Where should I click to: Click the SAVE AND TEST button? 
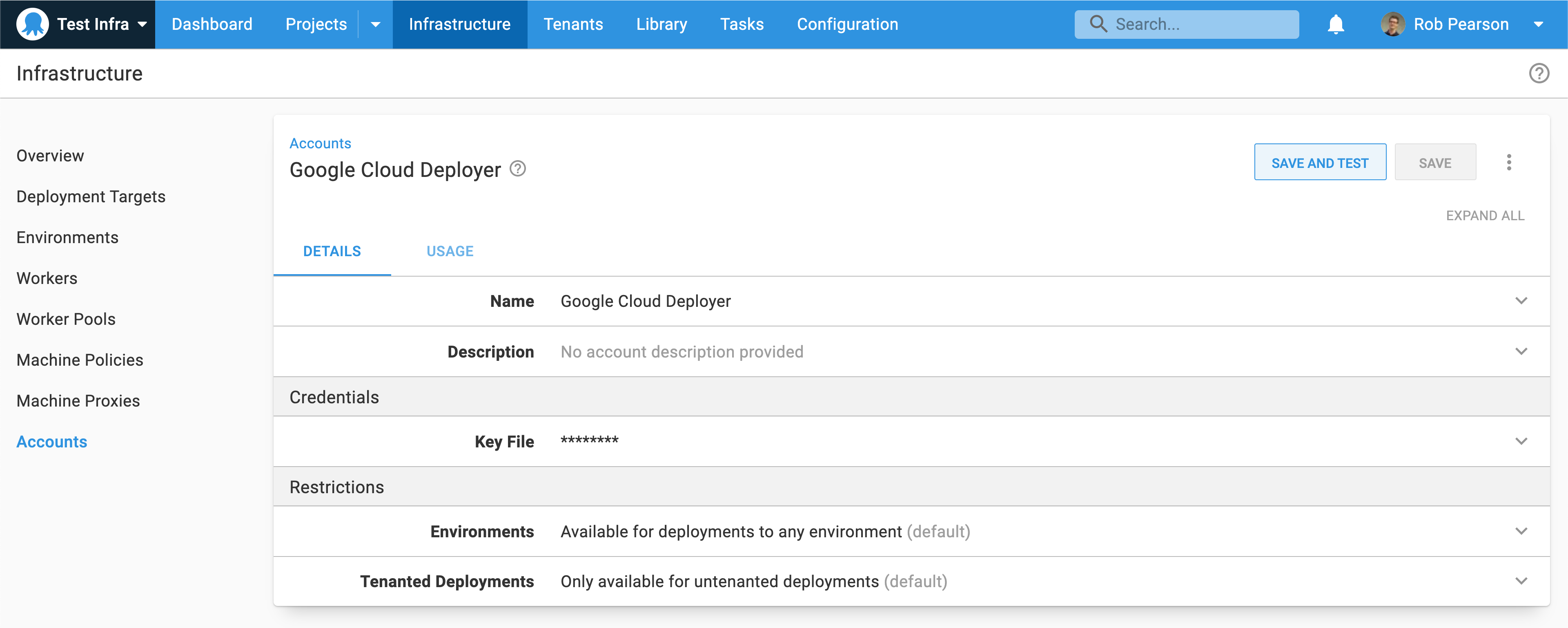[x=1320, y=162]
